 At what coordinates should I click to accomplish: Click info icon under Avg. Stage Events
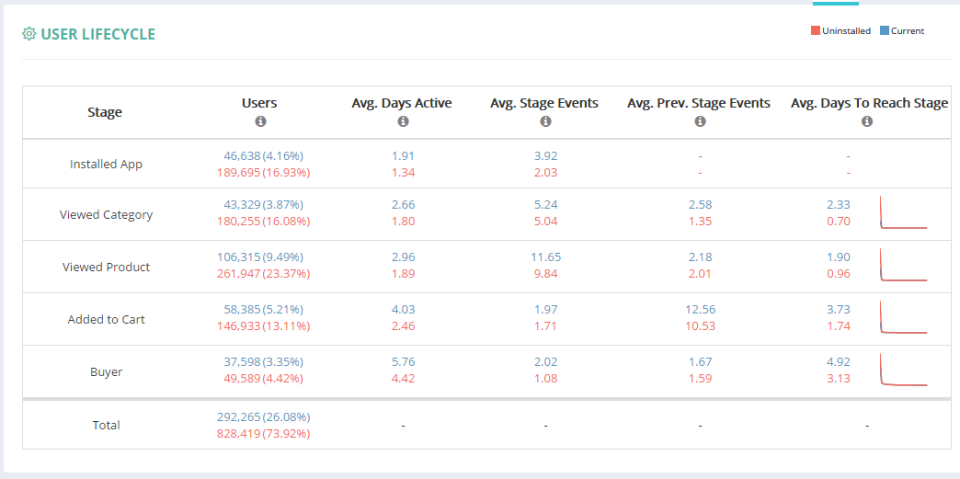[x=545, y=121]
